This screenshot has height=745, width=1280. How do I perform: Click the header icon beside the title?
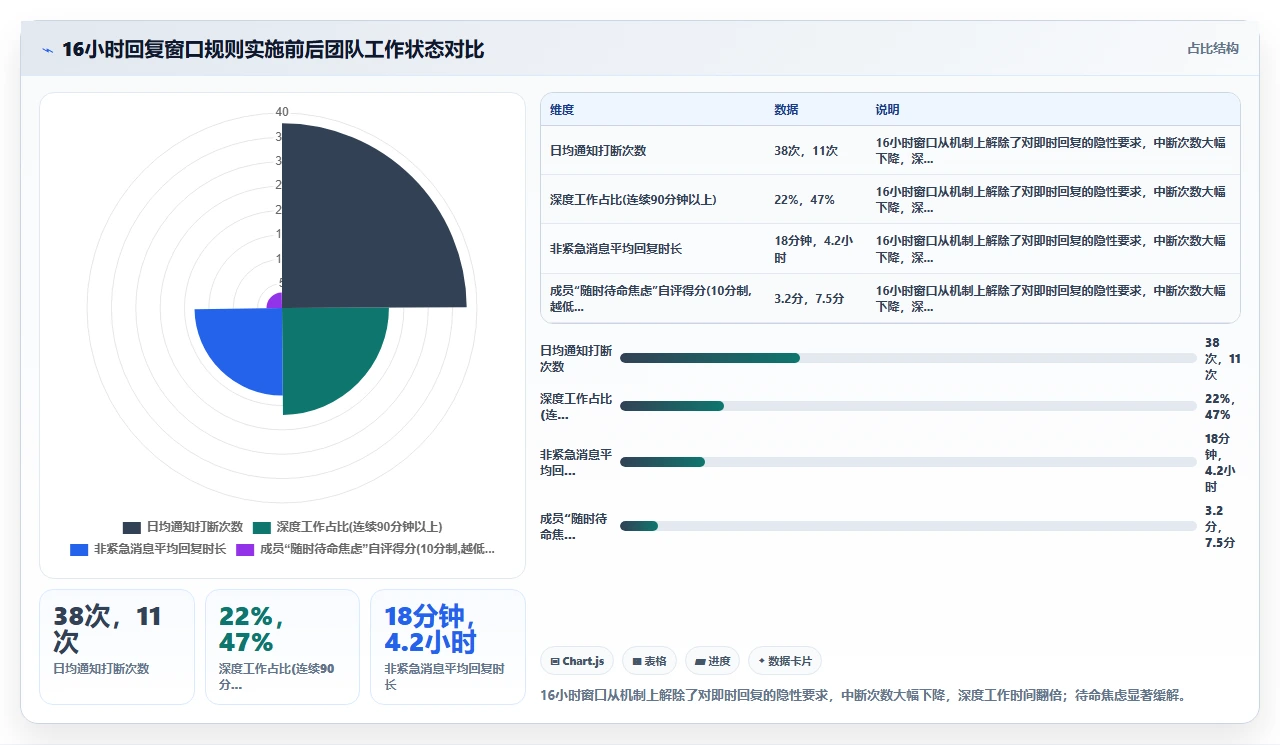(x=48, y=50)
